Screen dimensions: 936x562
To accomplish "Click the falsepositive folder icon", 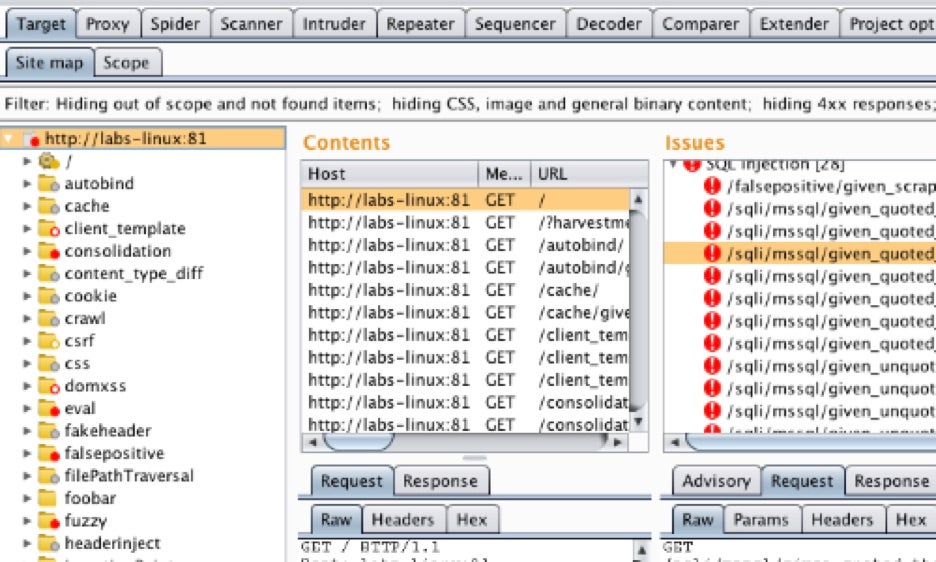I will [48, 453].
